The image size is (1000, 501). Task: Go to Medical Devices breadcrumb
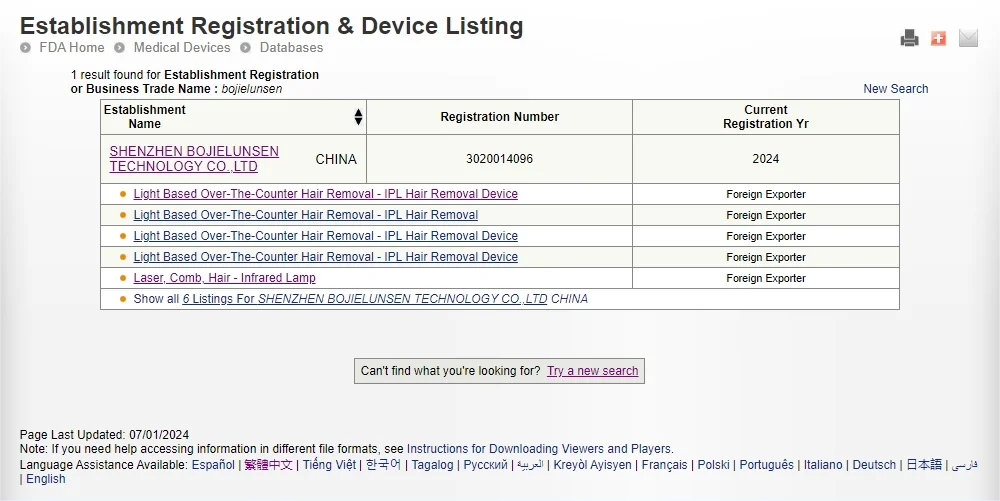pyautogui.click(x=183, y=48)
